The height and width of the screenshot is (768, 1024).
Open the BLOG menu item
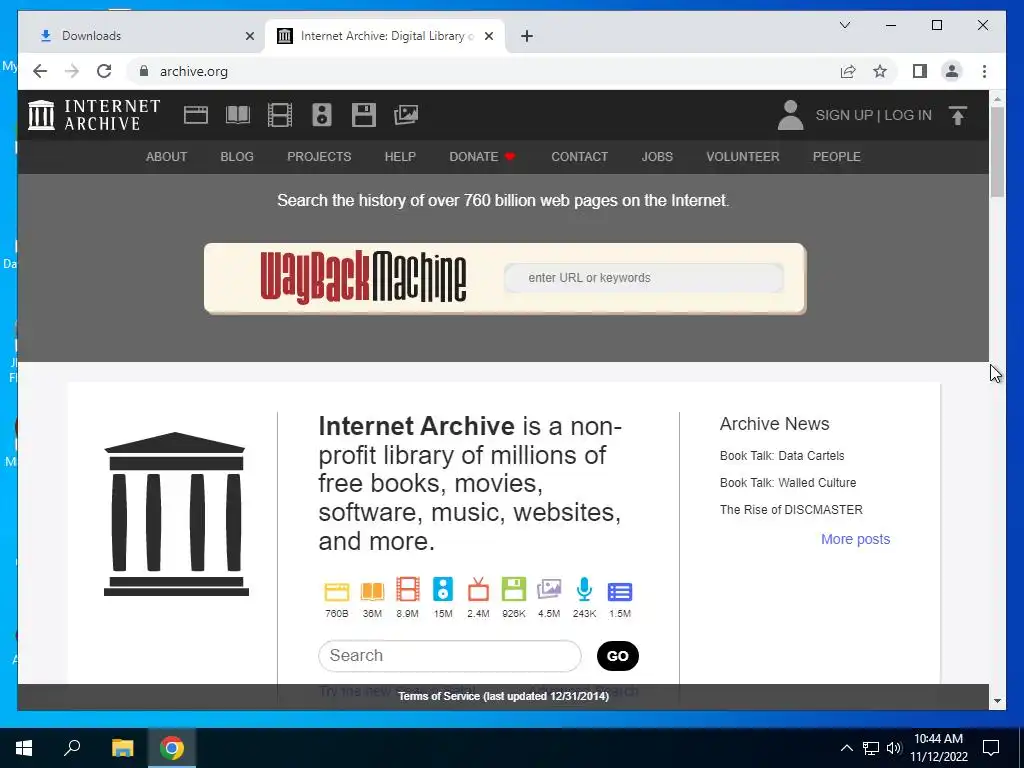tap(237, 157)
